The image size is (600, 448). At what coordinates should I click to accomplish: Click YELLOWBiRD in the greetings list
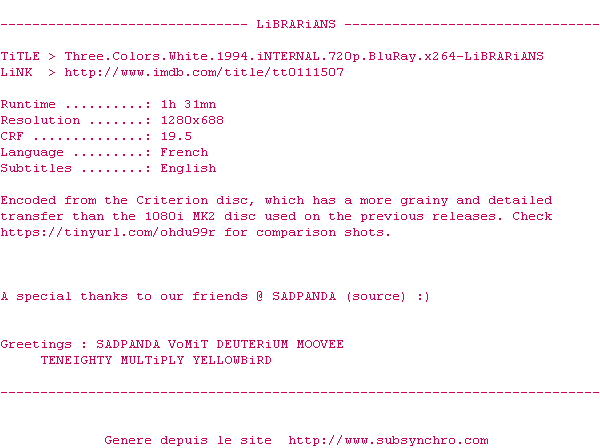232,360
